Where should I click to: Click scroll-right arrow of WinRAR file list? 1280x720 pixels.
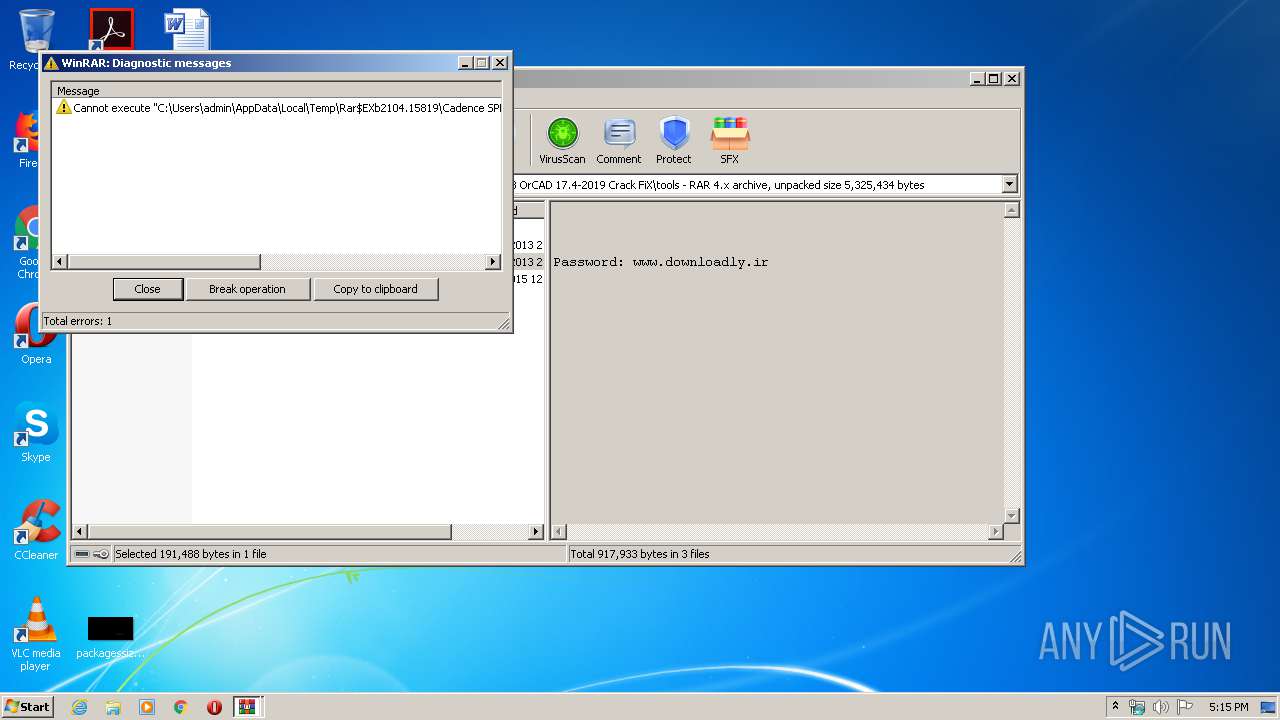[536, 532]
